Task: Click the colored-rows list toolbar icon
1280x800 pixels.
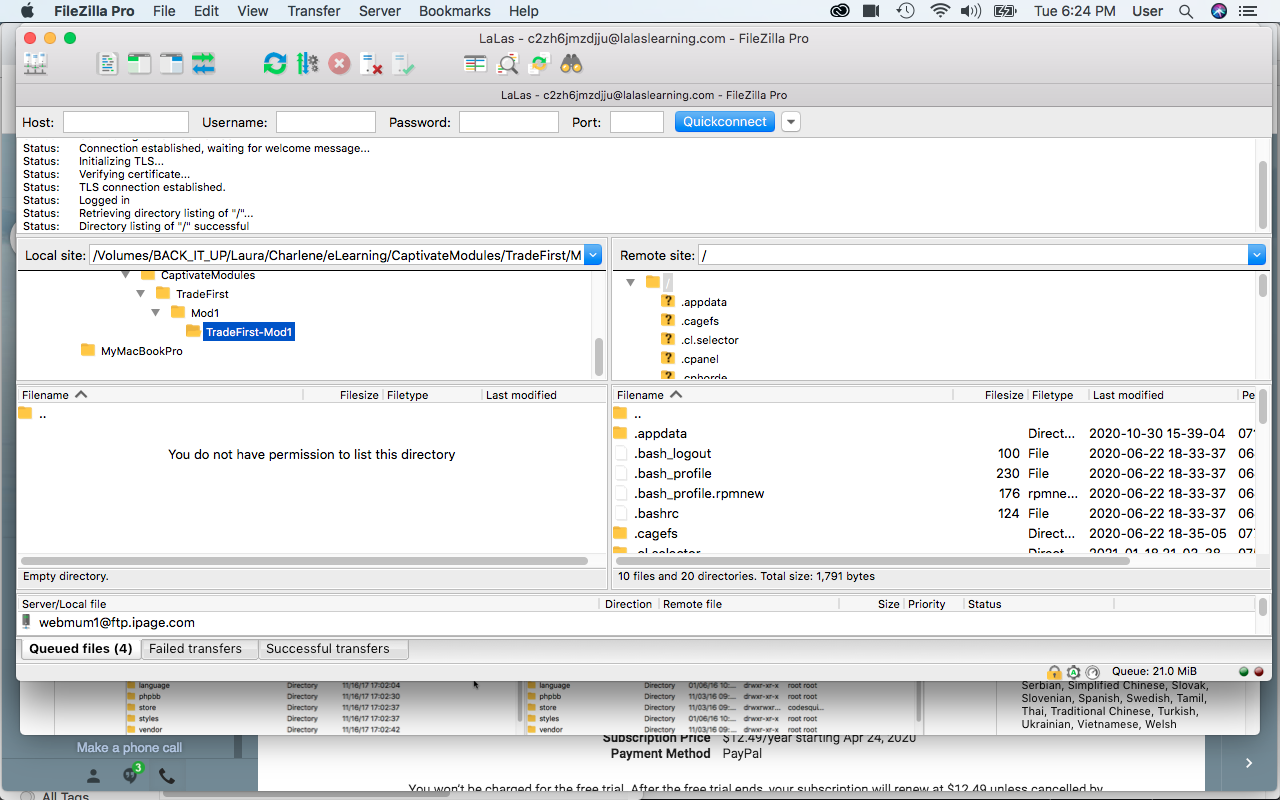Action: tap(475, 64)
